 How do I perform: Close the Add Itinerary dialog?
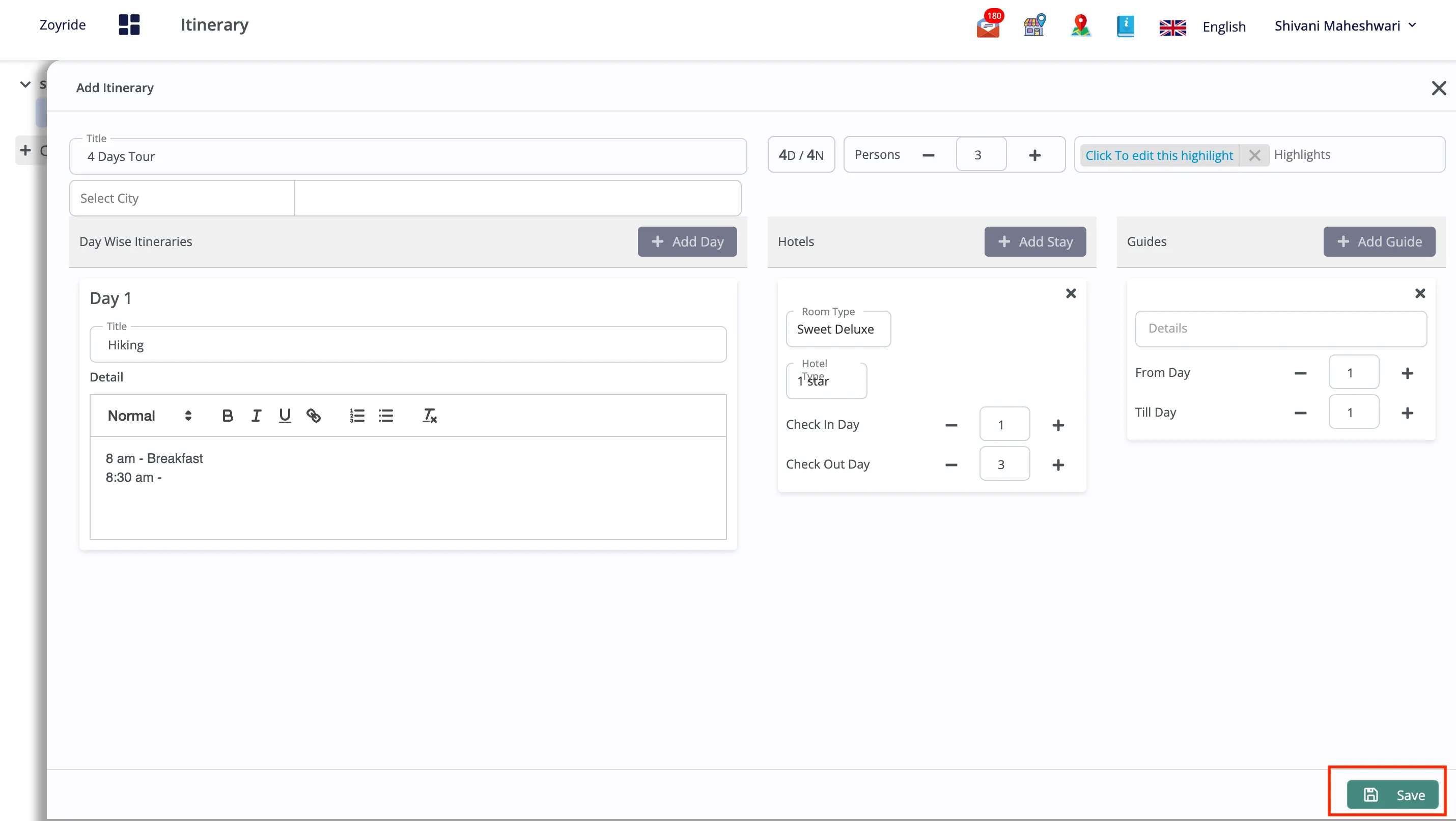point(1439,88)
